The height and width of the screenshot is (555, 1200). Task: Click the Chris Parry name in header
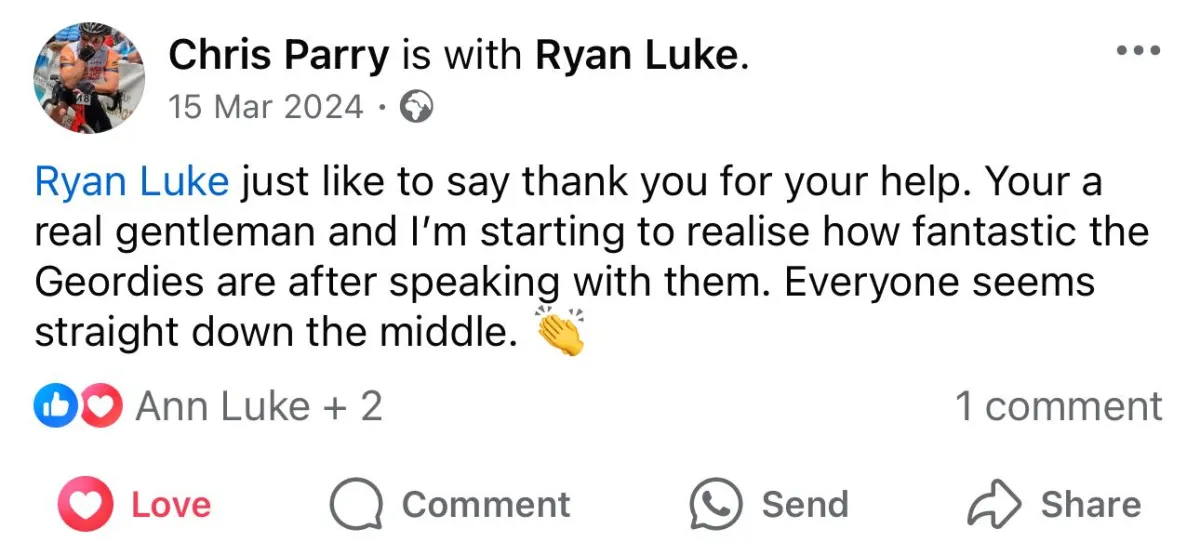(278, 56)
